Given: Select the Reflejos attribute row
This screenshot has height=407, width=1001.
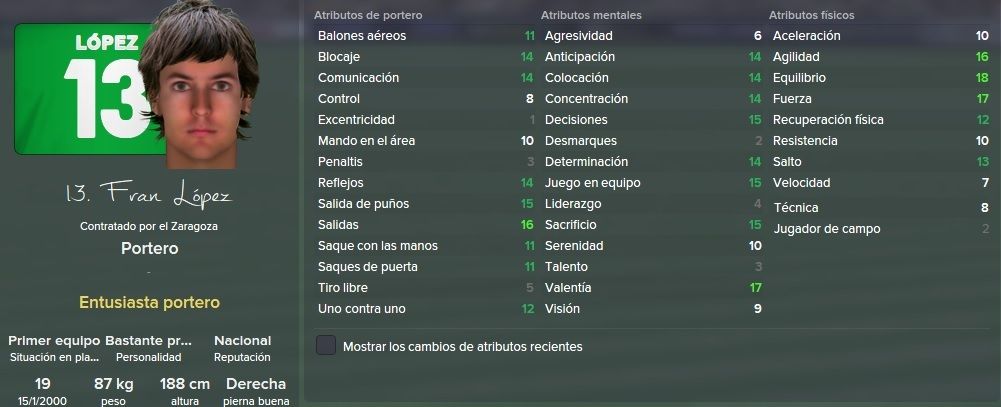Looking at the screenshot, I should 426,183.
